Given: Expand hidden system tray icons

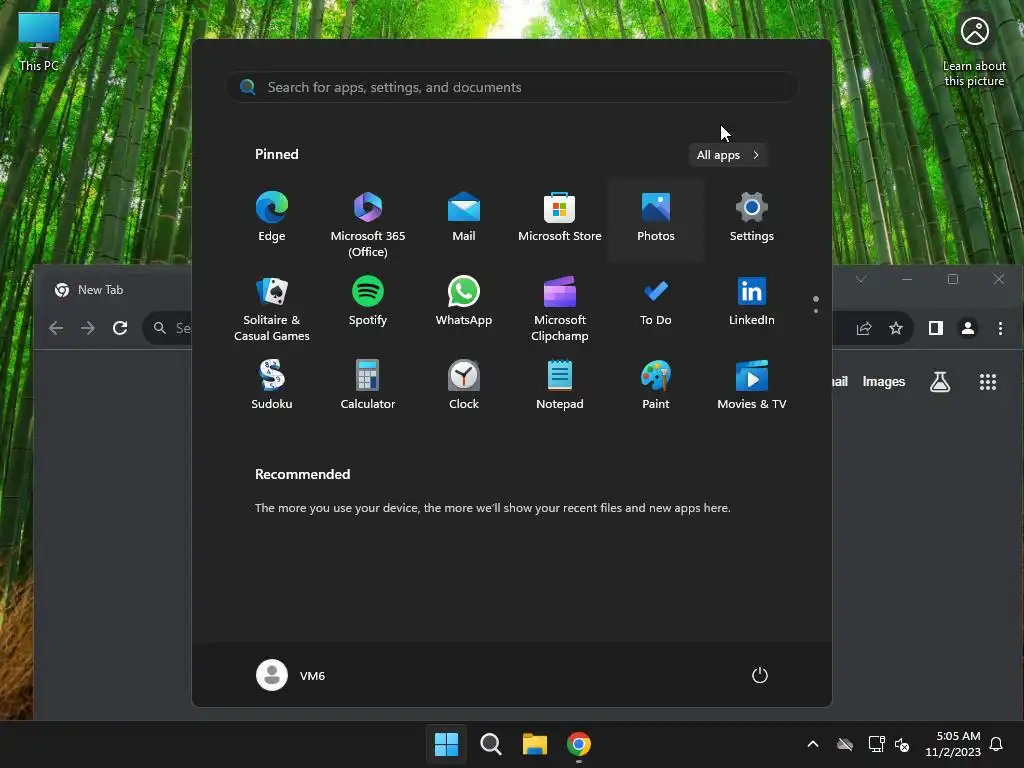Looking at the screenshot, I should click(813, 744).
